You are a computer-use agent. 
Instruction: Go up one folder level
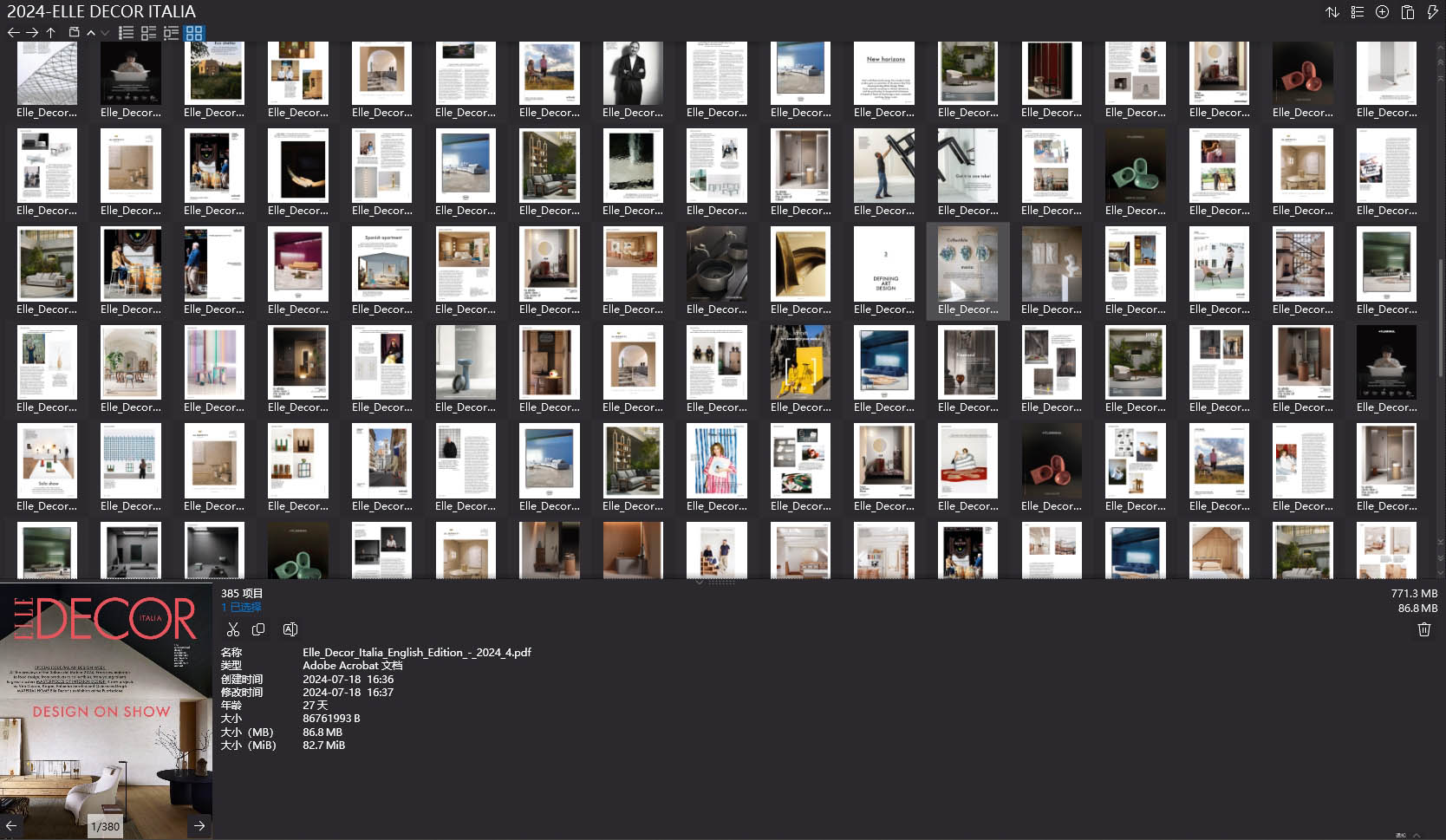click(51, 33)
